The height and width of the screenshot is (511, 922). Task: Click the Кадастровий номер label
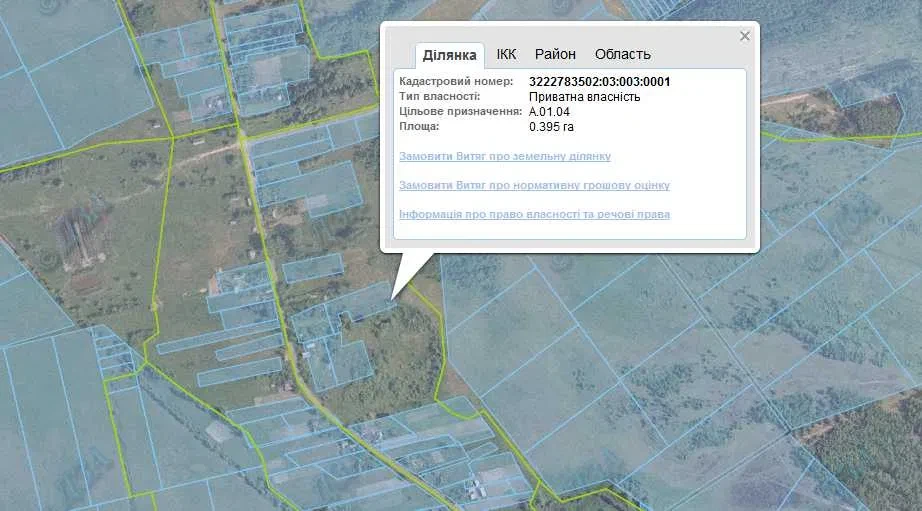pyautogui.click(x=456, y=81)
